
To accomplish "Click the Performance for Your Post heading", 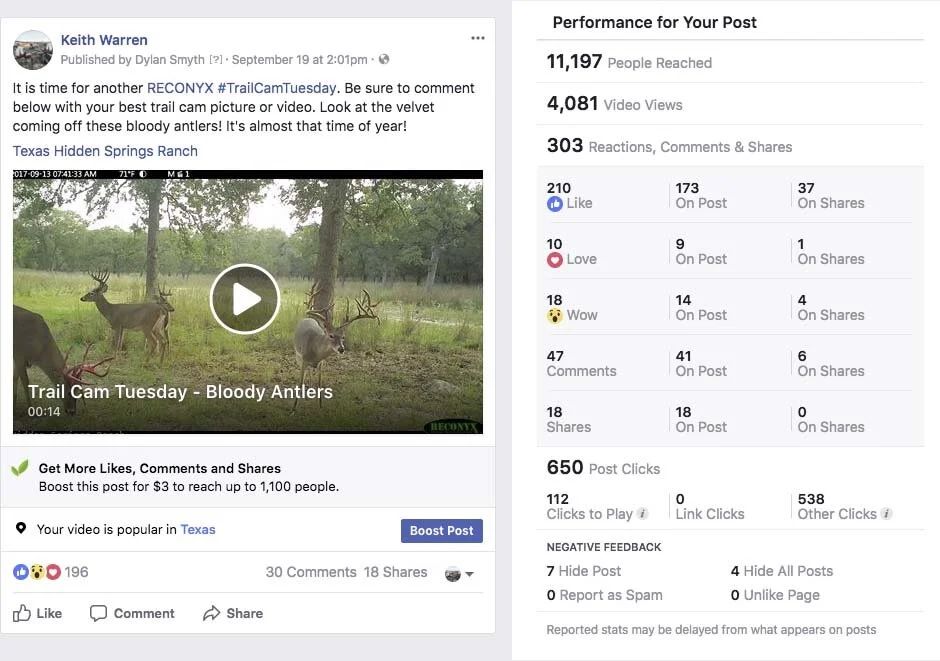I will pos(655,22).
